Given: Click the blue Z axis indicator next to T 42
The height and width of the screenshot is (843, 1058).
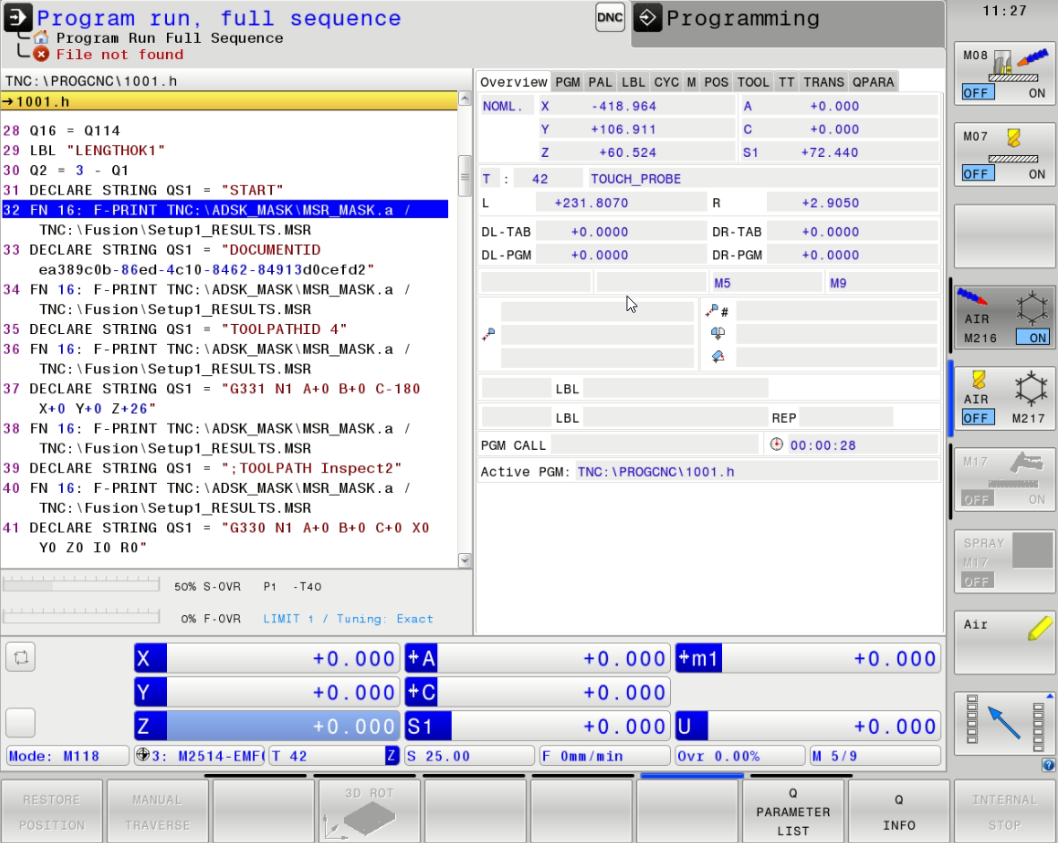Looking at the screenshot, I should (x=391, y=755).
